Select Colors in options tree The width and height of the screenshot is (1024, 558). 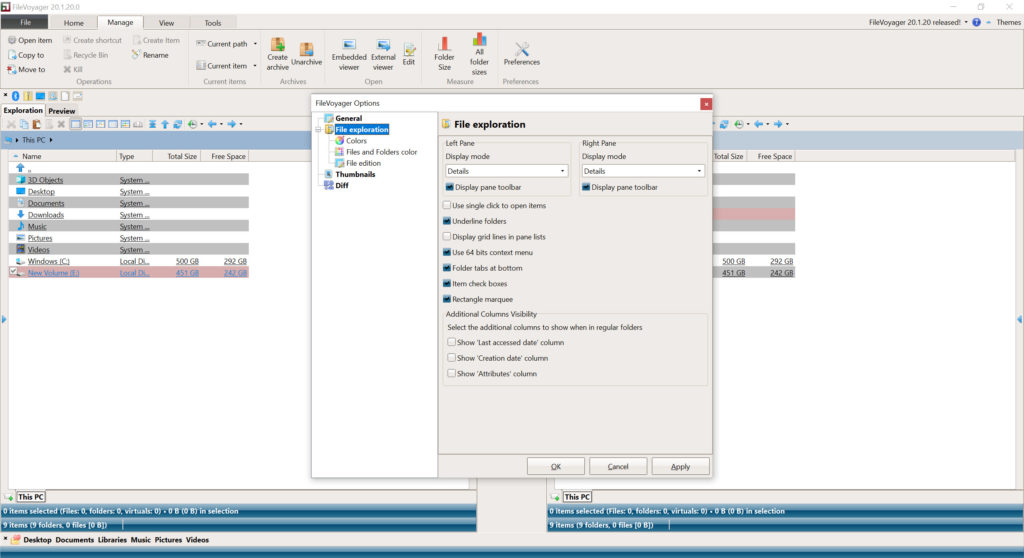(356, 140)
